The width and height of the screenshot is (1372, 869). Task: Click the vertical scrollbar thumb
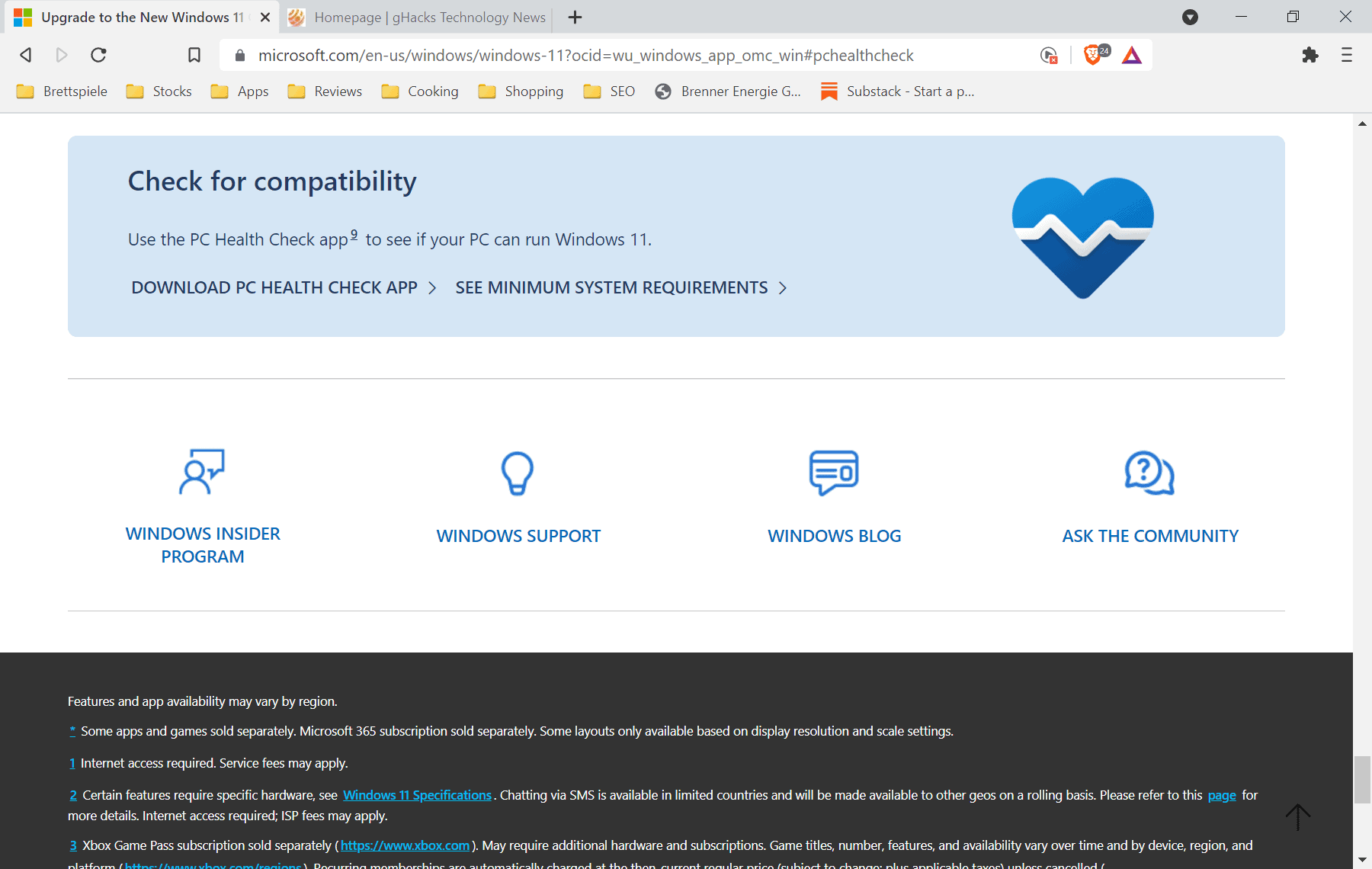coord(1362,779)
